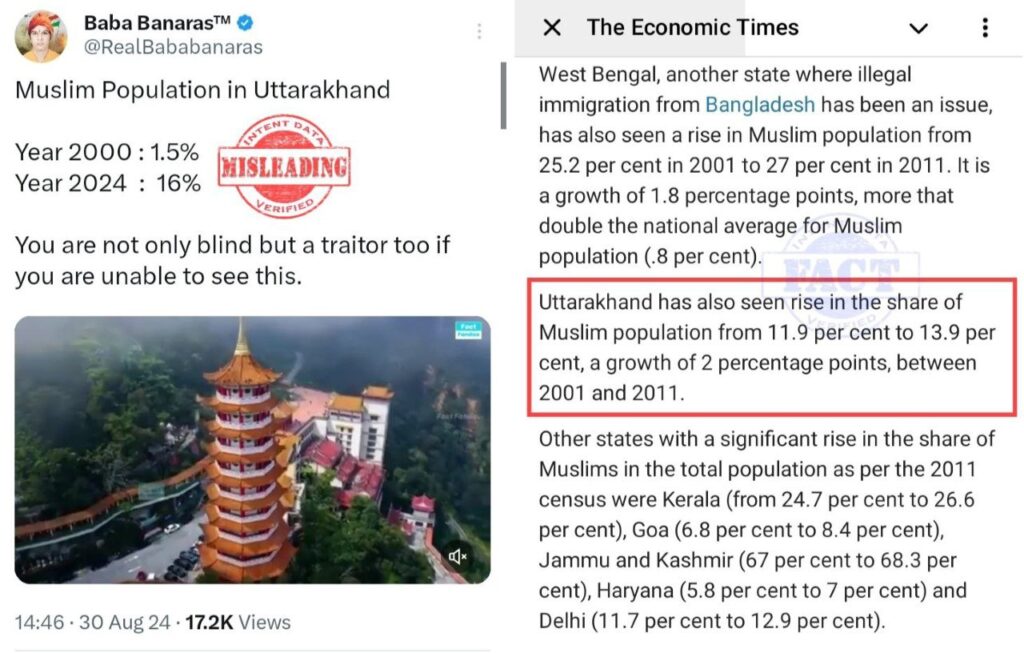Close The Economic Times page

552,27
